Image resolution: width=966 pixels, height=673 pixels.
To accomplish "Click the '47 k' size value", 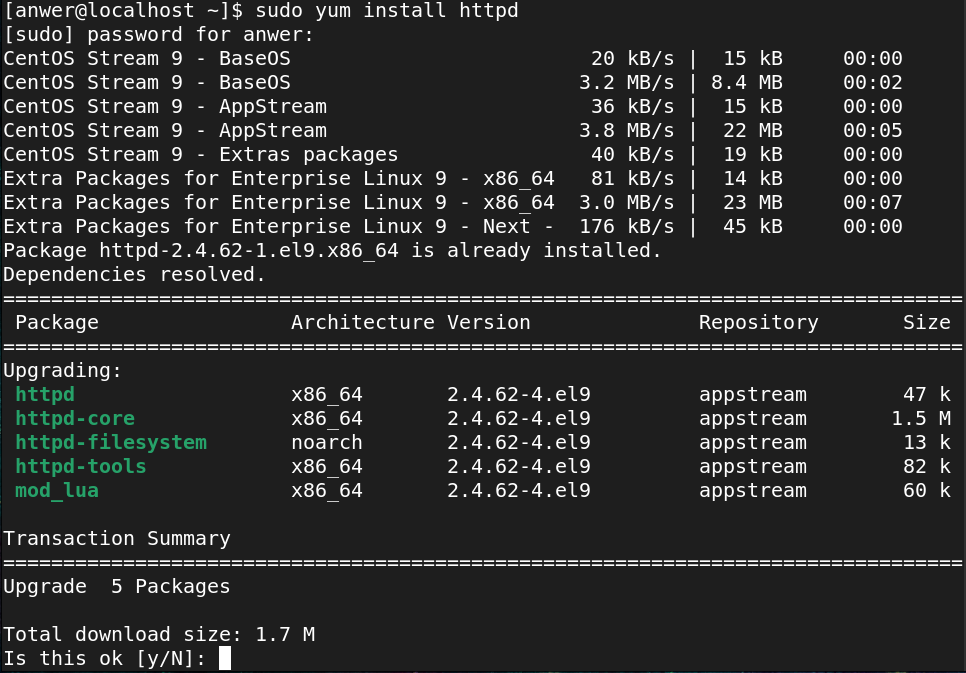I will [927, 395].
